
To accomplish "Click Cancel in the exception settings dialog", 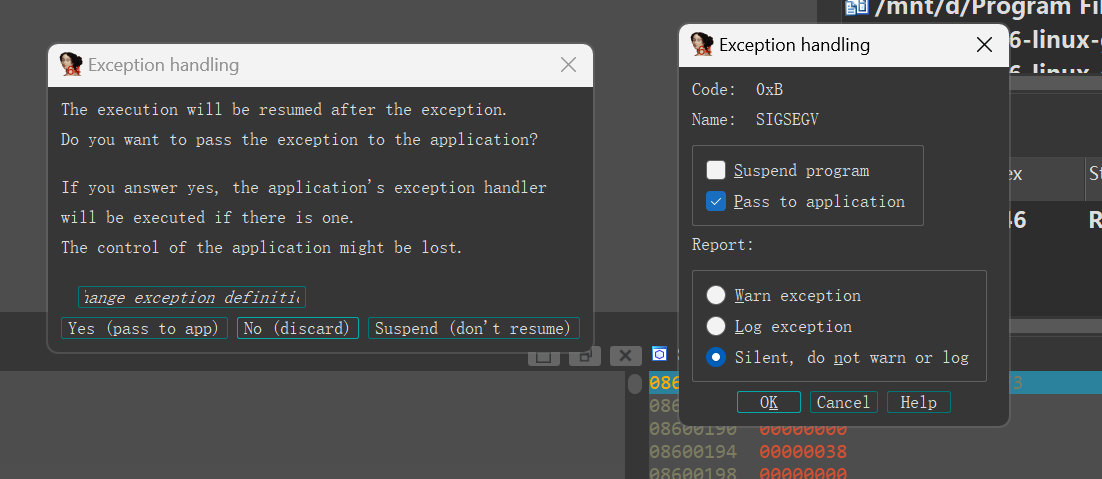I will [843, 402].
